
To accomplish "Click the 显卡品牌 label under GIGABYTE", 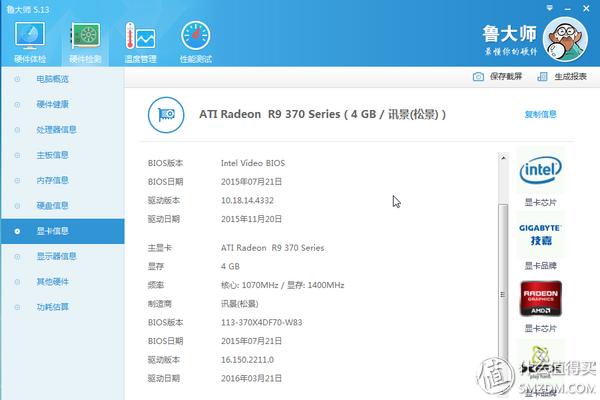I will (x=540, y=266).
